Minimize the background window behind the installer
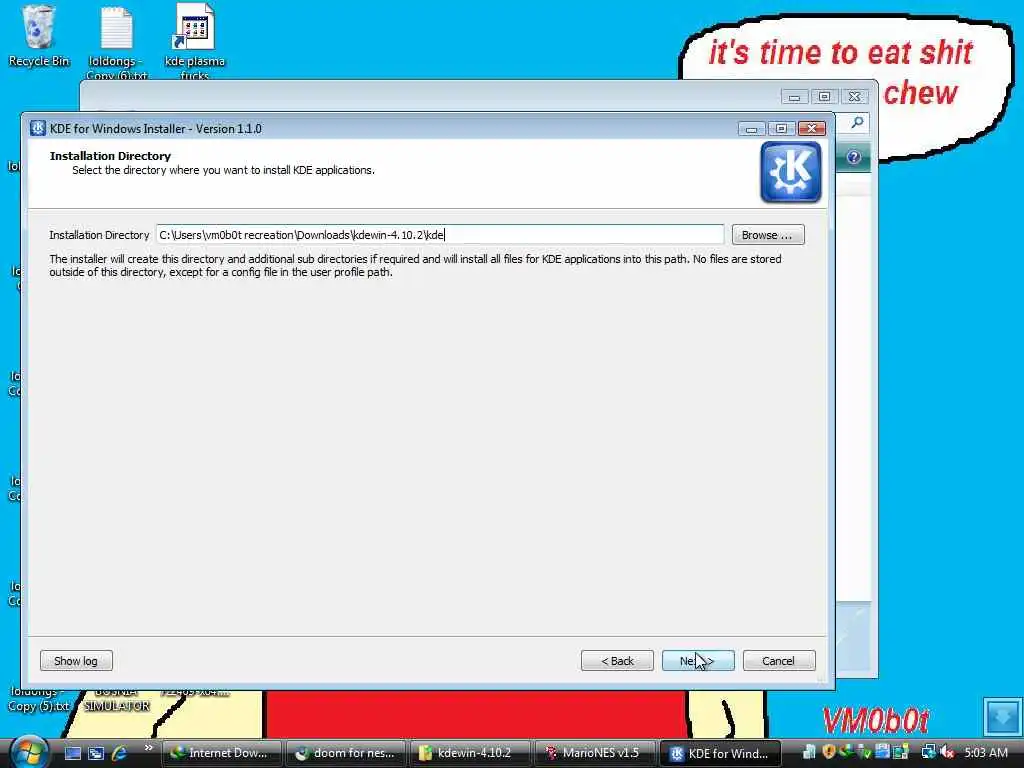1024x768 pixels. 794,97
